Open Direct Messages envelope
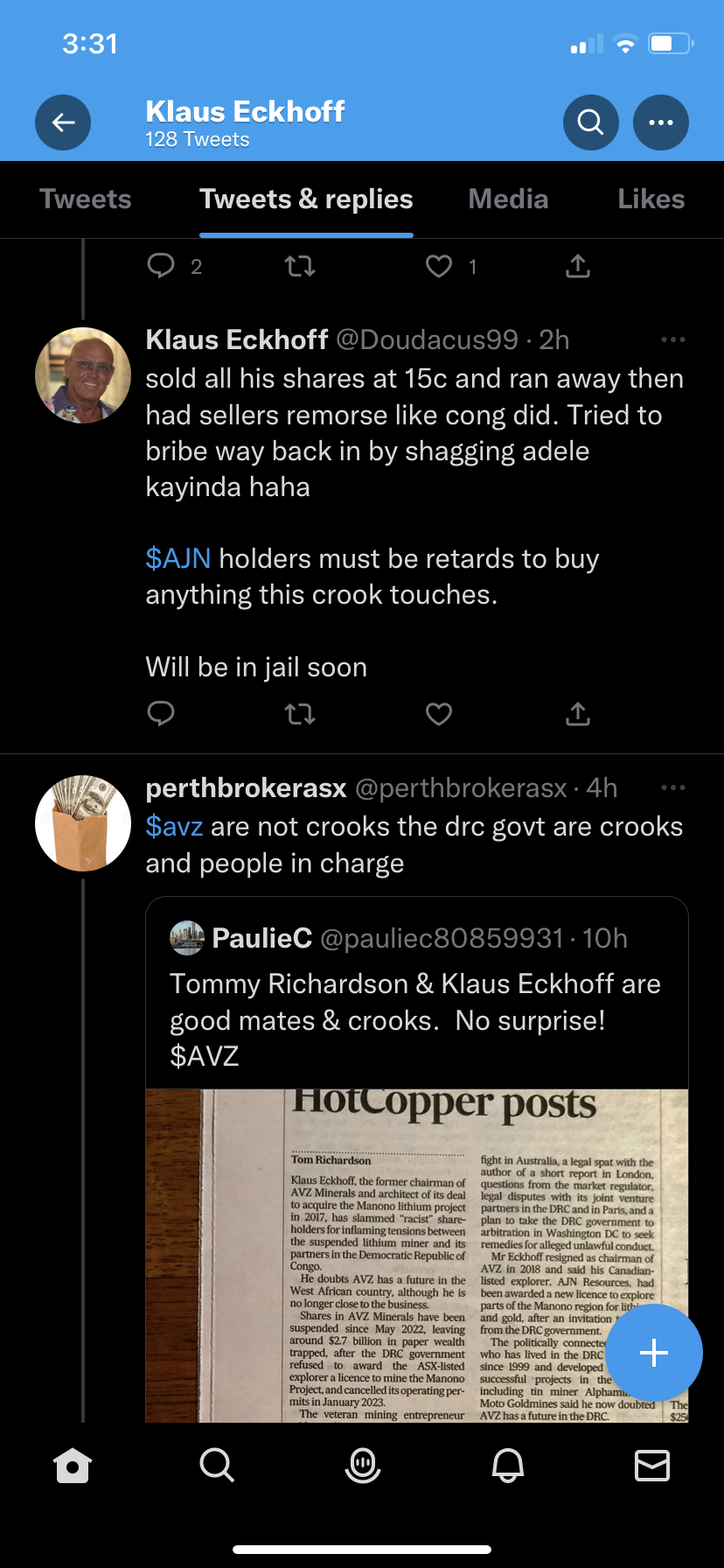Viewport: 724px width, 1568px height. 652,1464
